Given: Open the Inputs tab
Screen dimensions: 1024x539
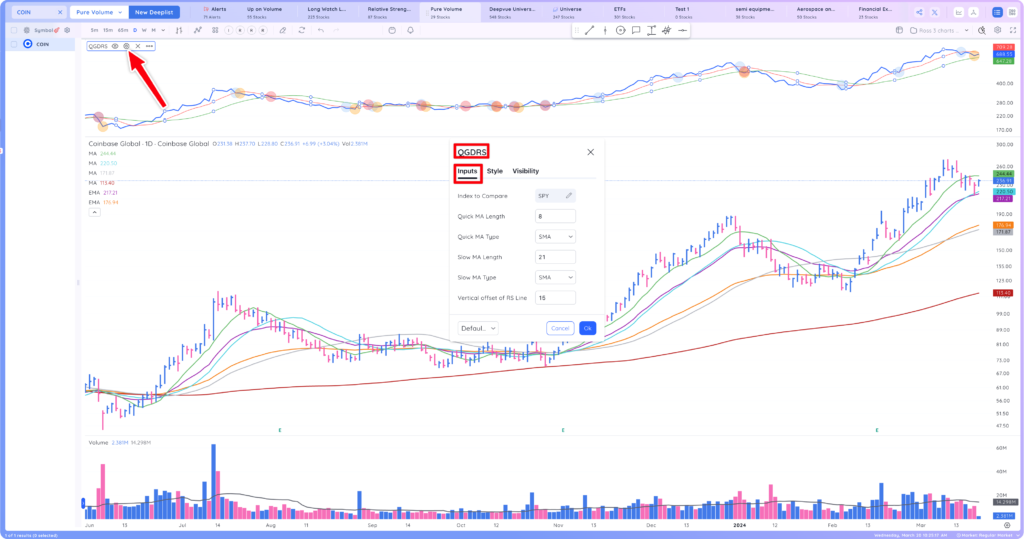Looking at the screenshot, I should 467,171.
